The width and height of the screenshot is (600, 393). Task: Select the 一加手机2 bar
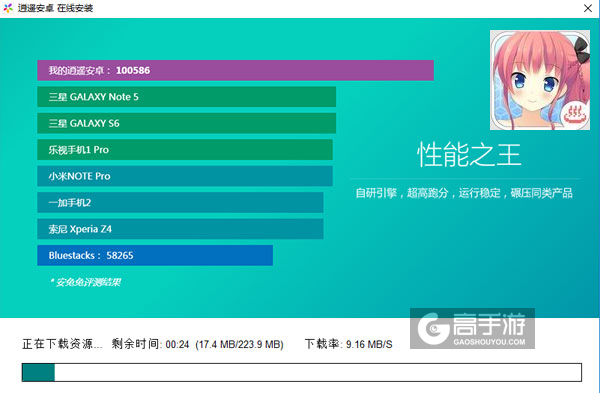pos(180,202)
